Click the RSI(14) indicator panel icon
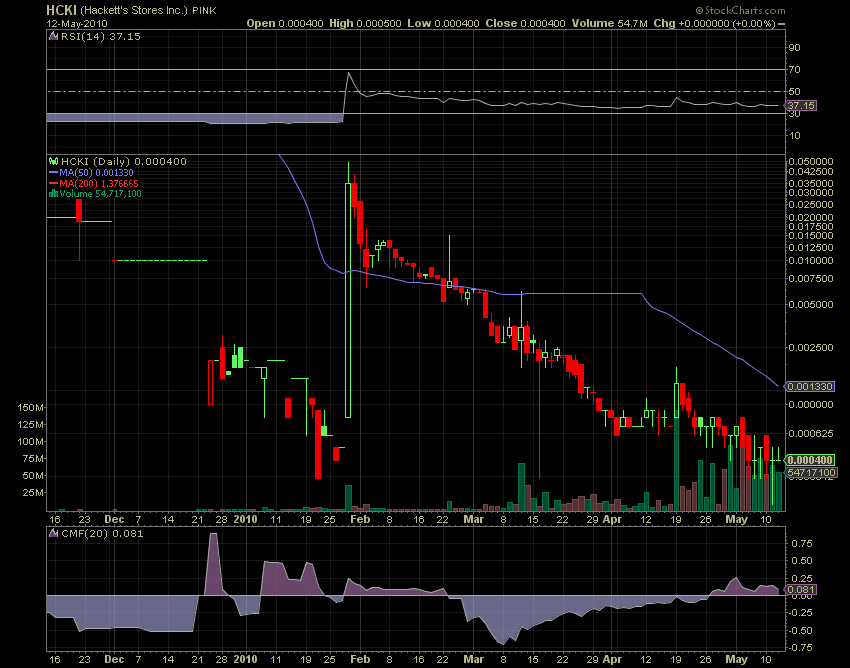 tap(53, 36)
